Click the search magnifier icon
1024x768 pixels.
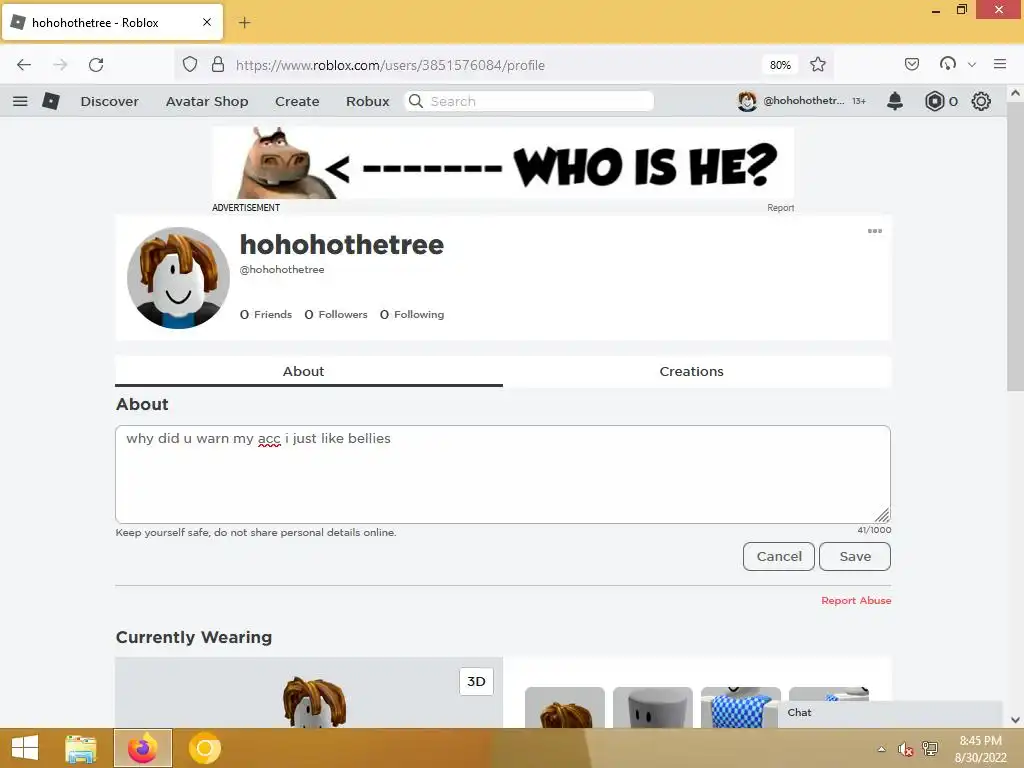click(416, 101)
